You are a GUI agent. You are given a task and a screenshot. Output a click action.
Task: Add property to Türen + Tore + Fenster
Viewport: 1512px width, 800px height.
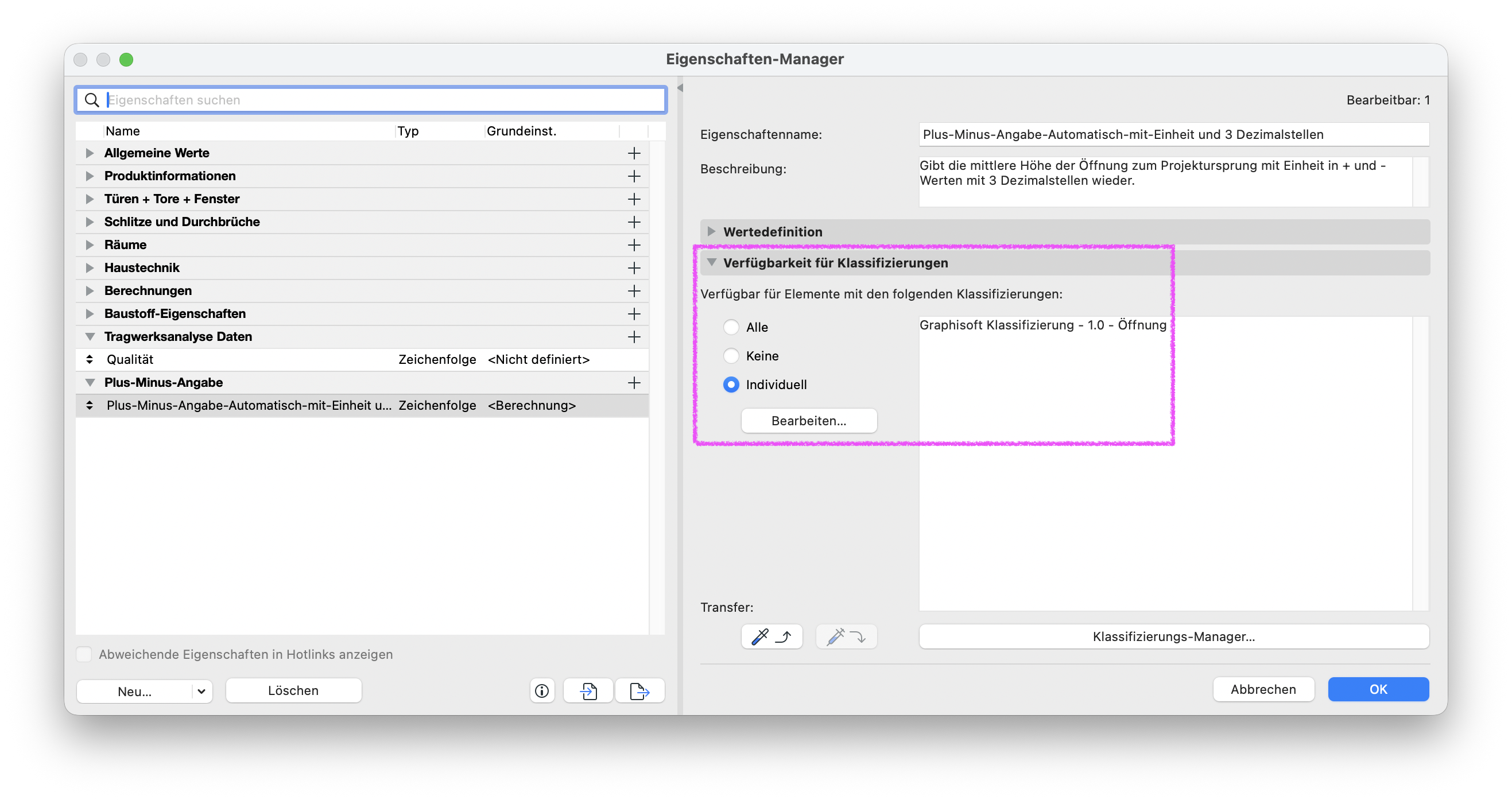[x=633, y=199]
